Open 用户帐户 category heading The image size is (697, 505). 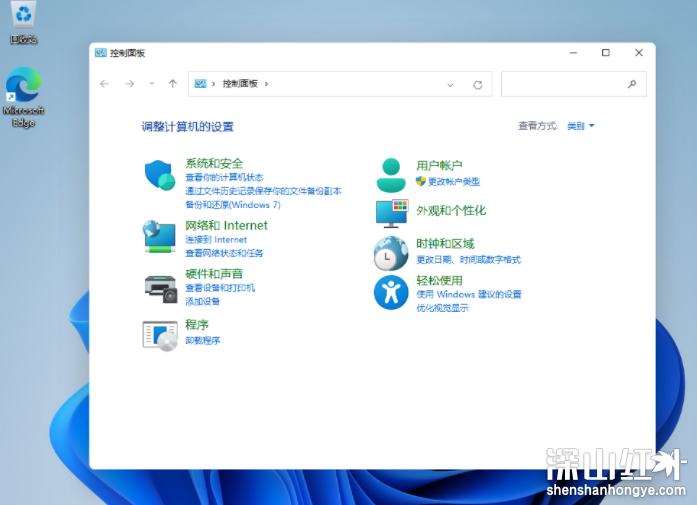point(439,165)
